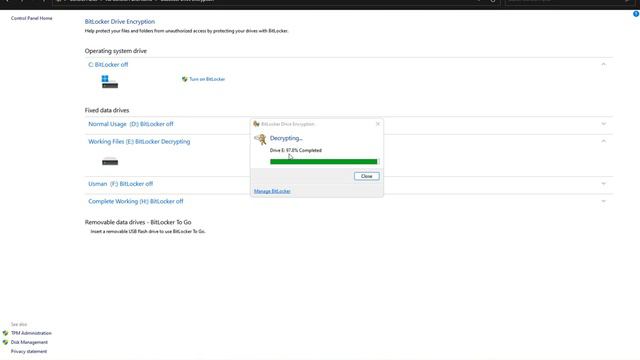640x360 pixels.
Task: Open Usman (F:) BitLocker off entry
Action: (120, 184)
